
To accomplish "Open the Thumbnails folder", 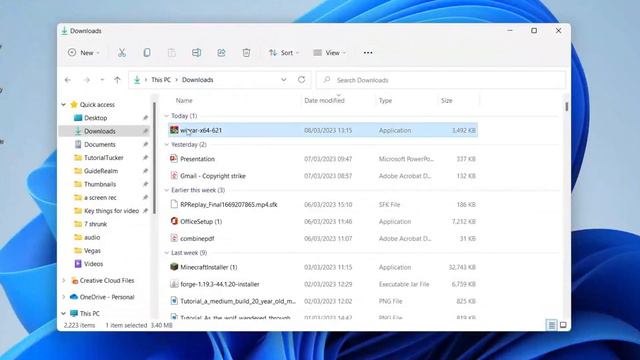I will [x=100, y=184].
